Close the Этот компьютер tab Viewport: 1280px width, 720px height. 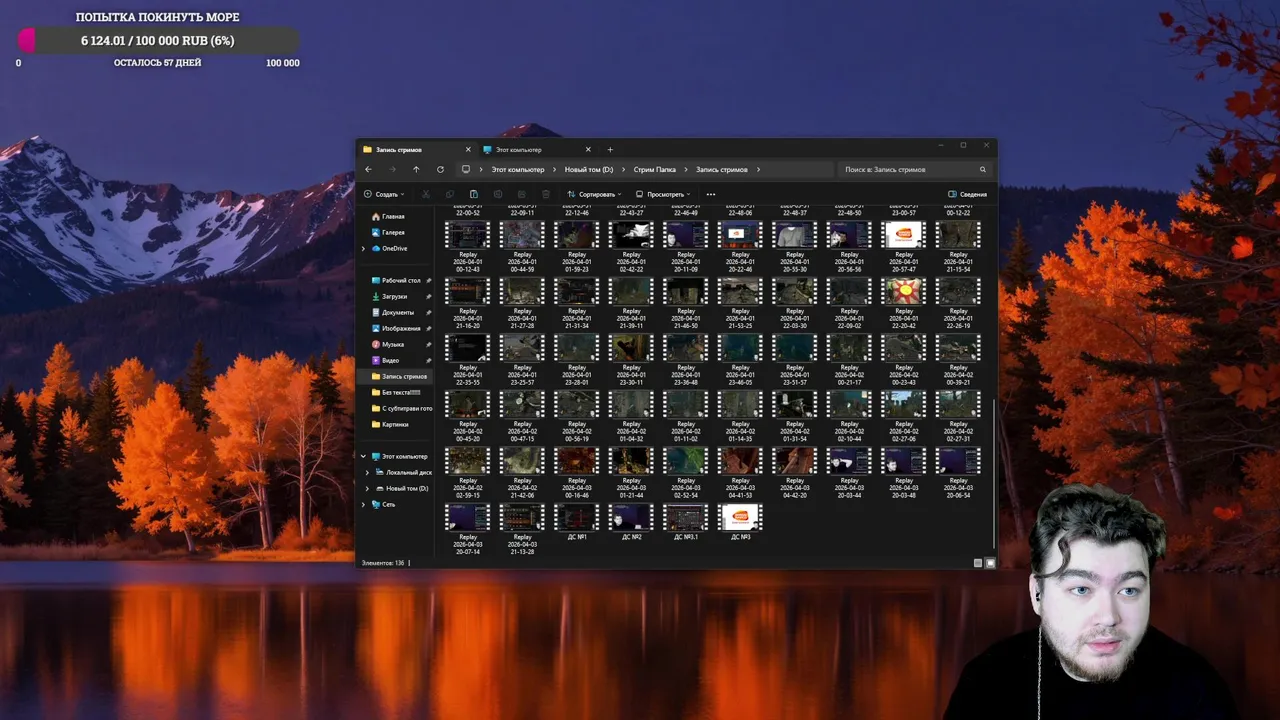(588, 150)
